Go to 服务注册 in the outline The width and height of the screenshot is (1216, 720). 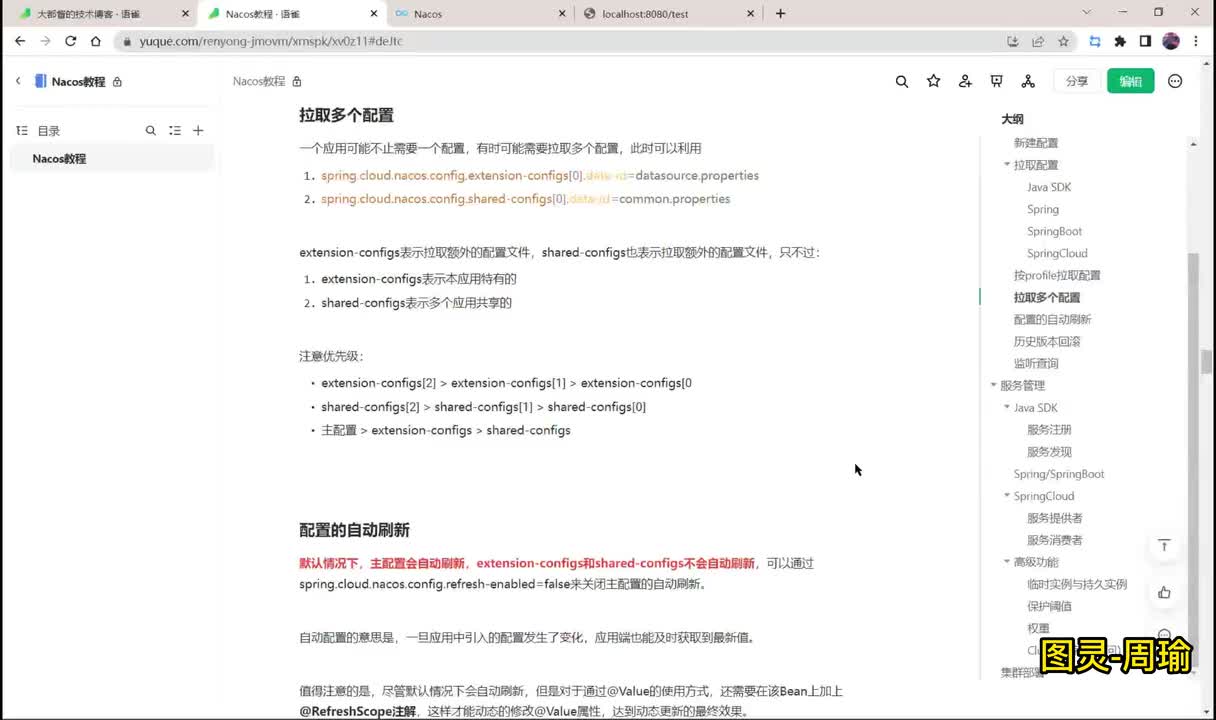tap(1049, 430)
